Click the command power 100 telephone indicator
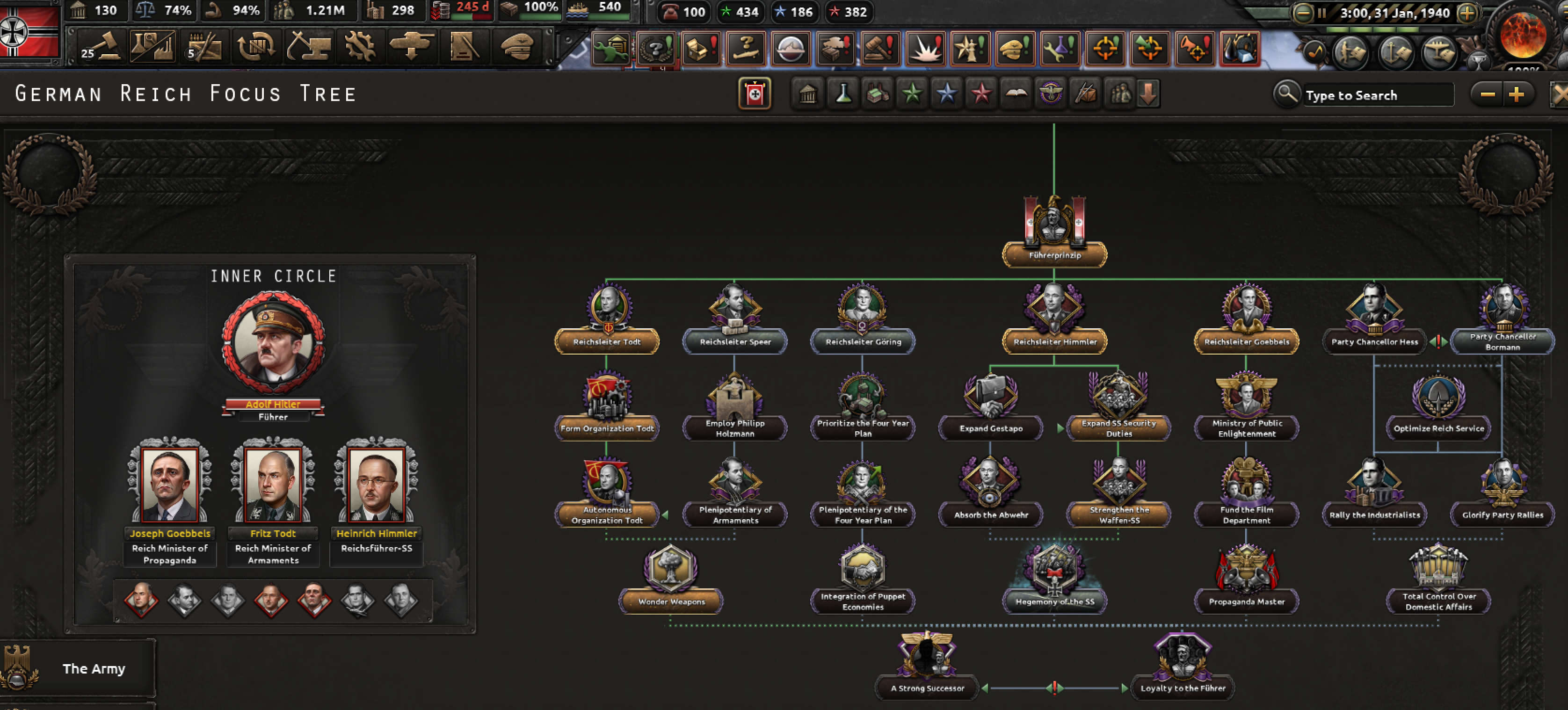The image size is (1568, 710). 683,12
